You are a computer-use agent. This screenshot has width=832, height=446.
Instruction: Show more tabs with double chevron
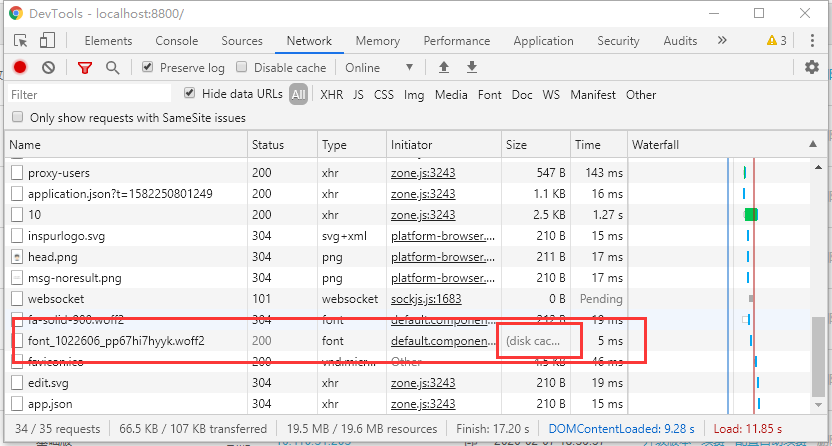[x=722, y=40]
